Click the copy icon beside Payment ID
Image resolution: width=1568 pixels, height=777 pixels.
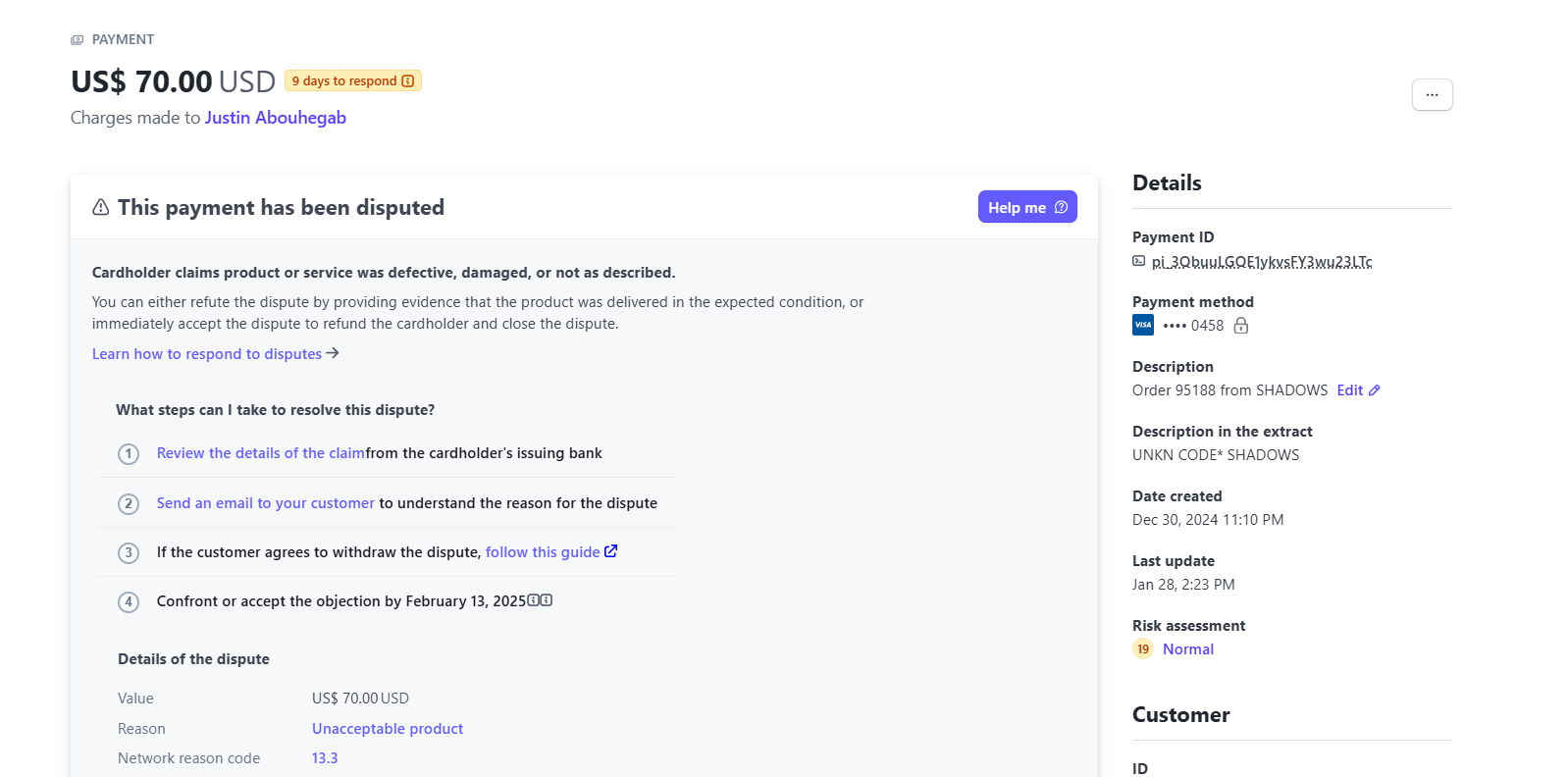1138,261
